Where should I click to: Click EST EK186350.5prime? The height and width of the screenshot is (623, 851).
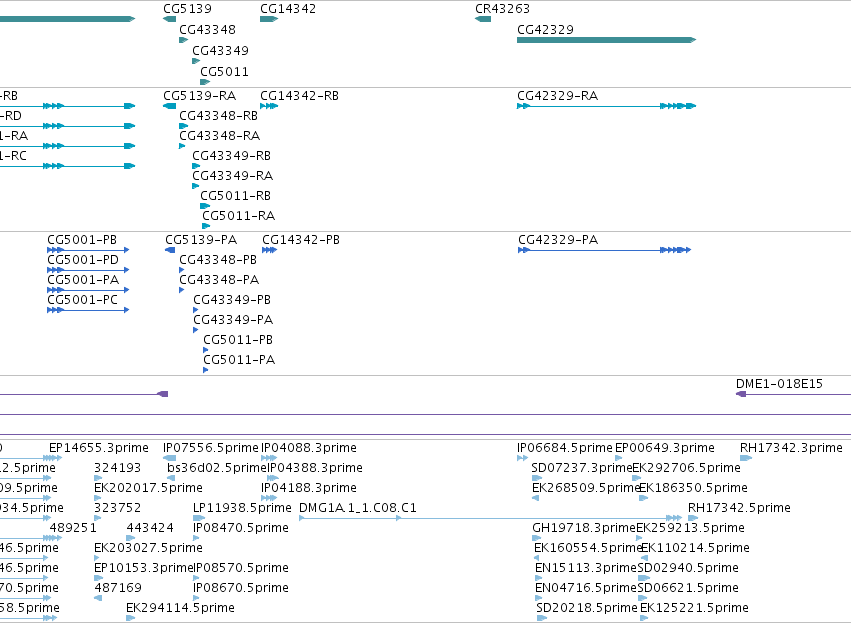click(693, 488)
